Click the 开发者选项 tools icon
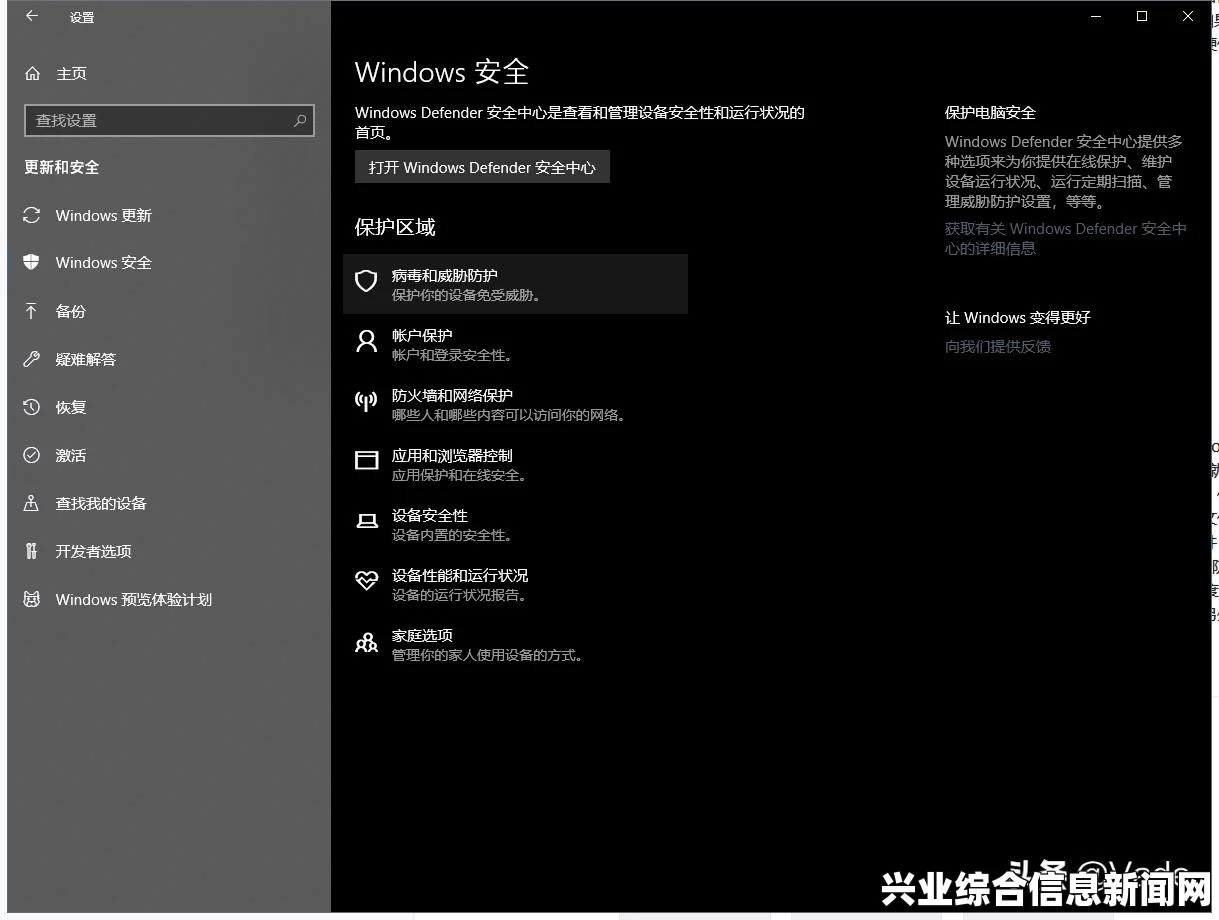This screenshot has width=1219, height=920. coord(32,551)
